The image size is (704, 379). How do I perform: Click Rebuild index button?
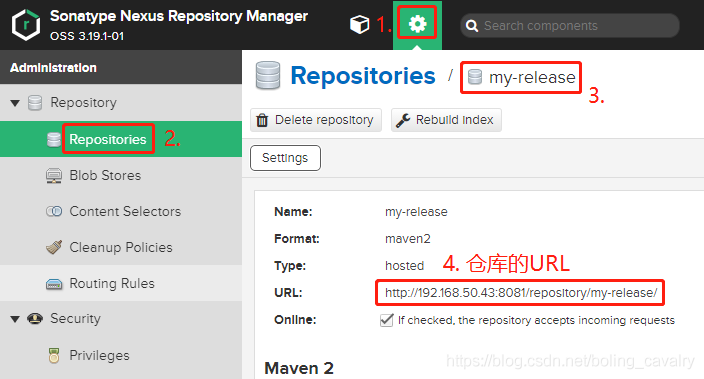(x=446, y=120)
